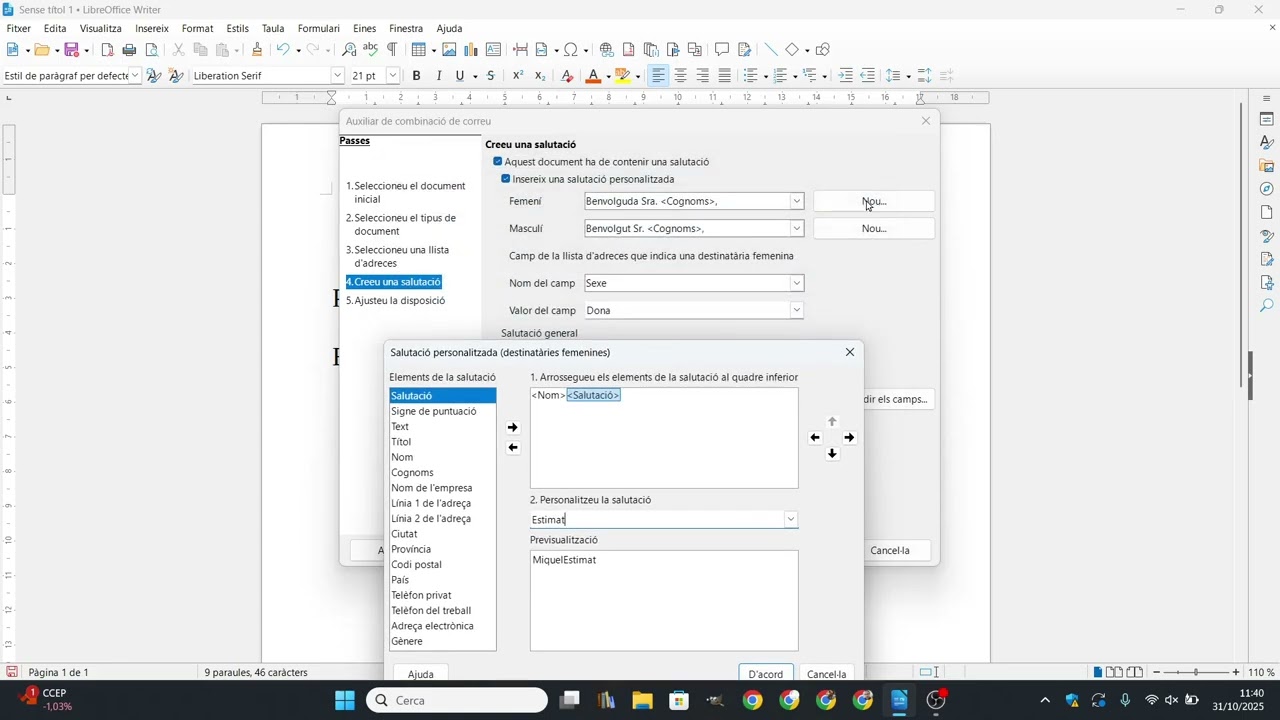Apply Italic formatting
Screen dimensions: 1280x720
439,76
